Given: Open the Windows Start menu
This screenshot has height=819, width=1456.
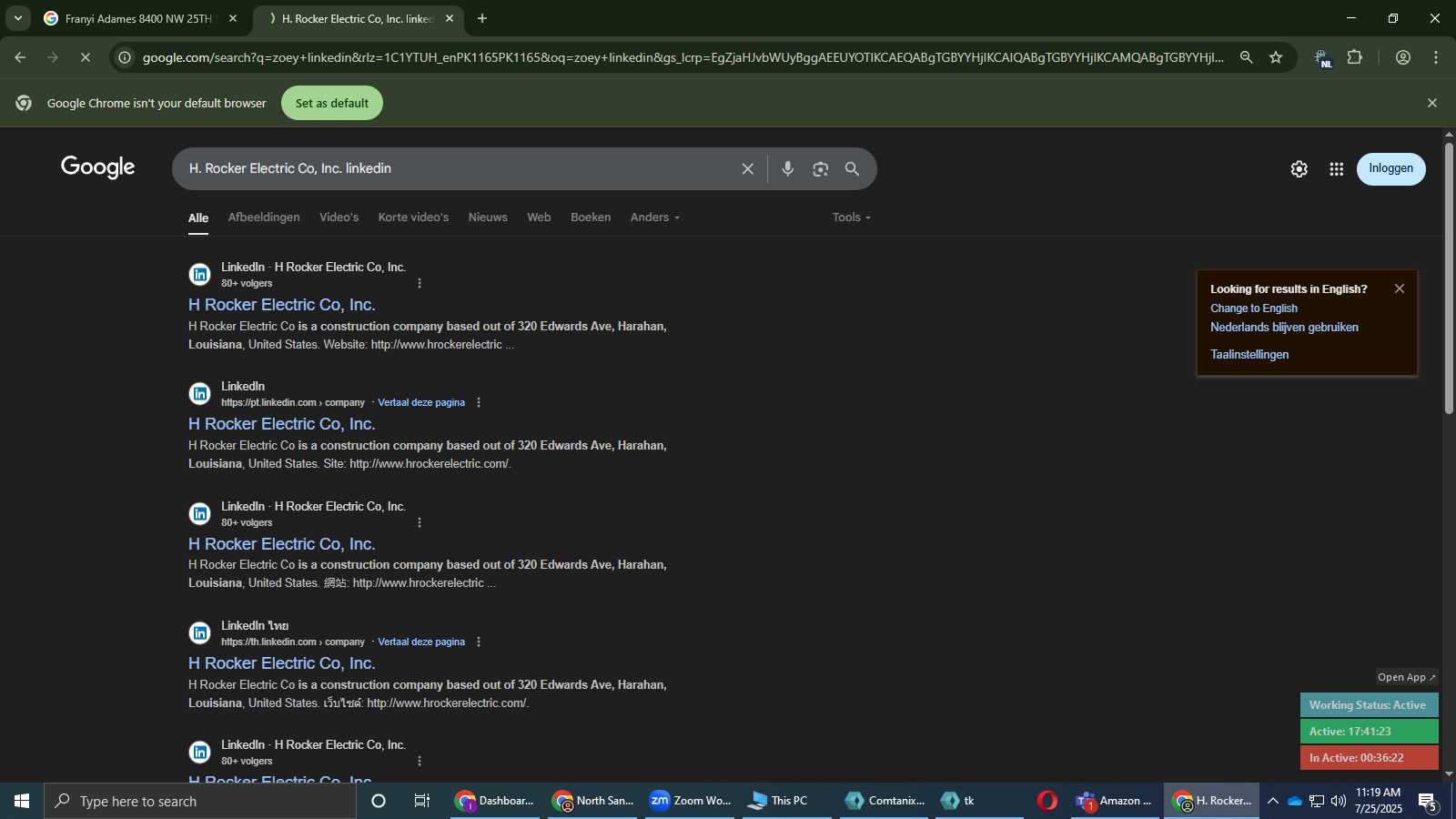Looking at the screenshot, I should [22, 801].
